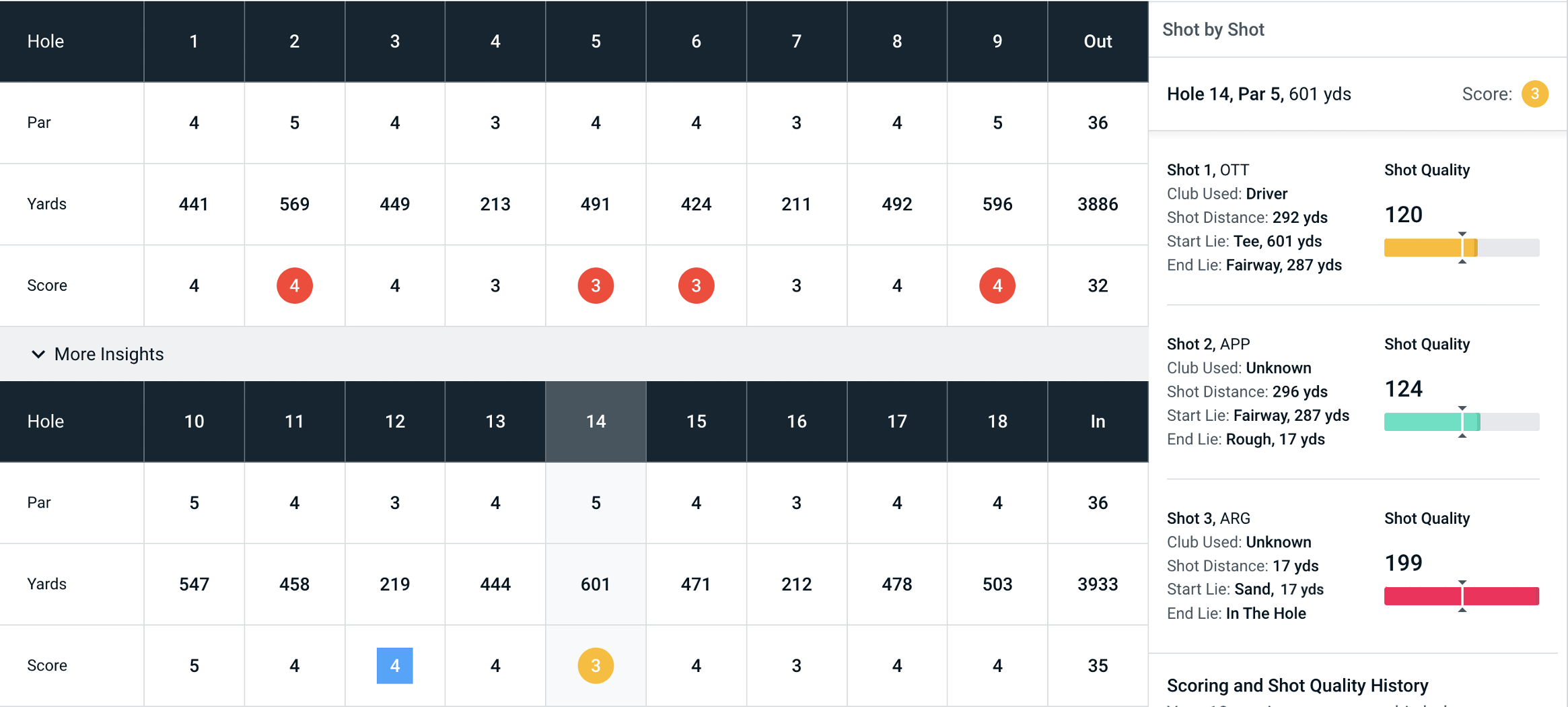Click Scoring and Shot Quality History heading

tap(1297, 685)
